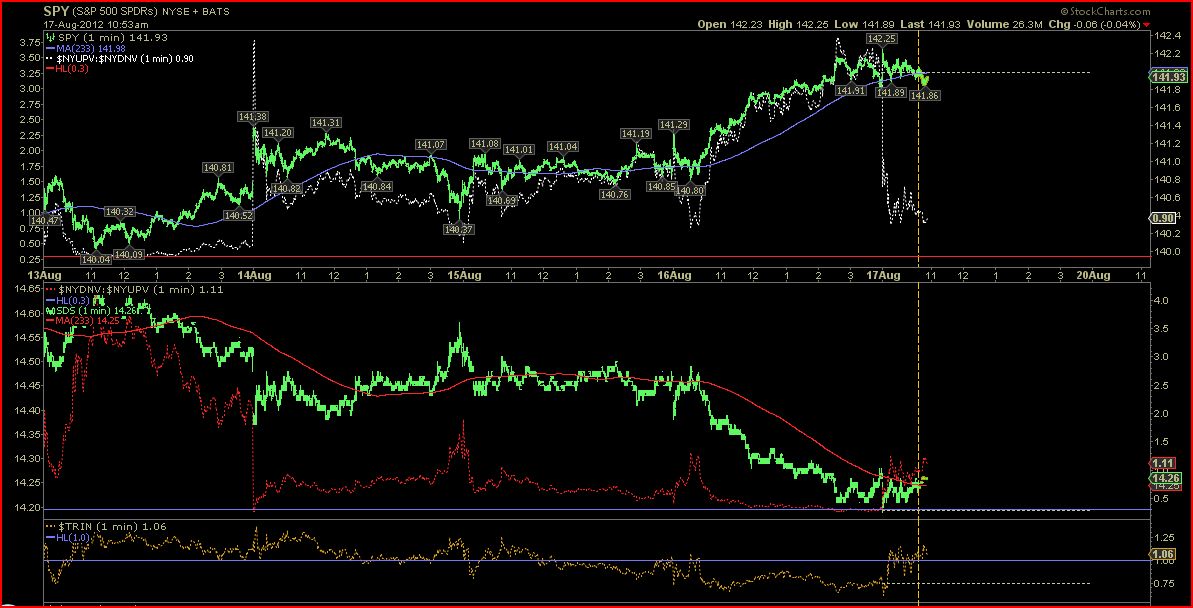Click the 140.81 price label
This screenshot has height=608, width=1193.
[218, 167]
